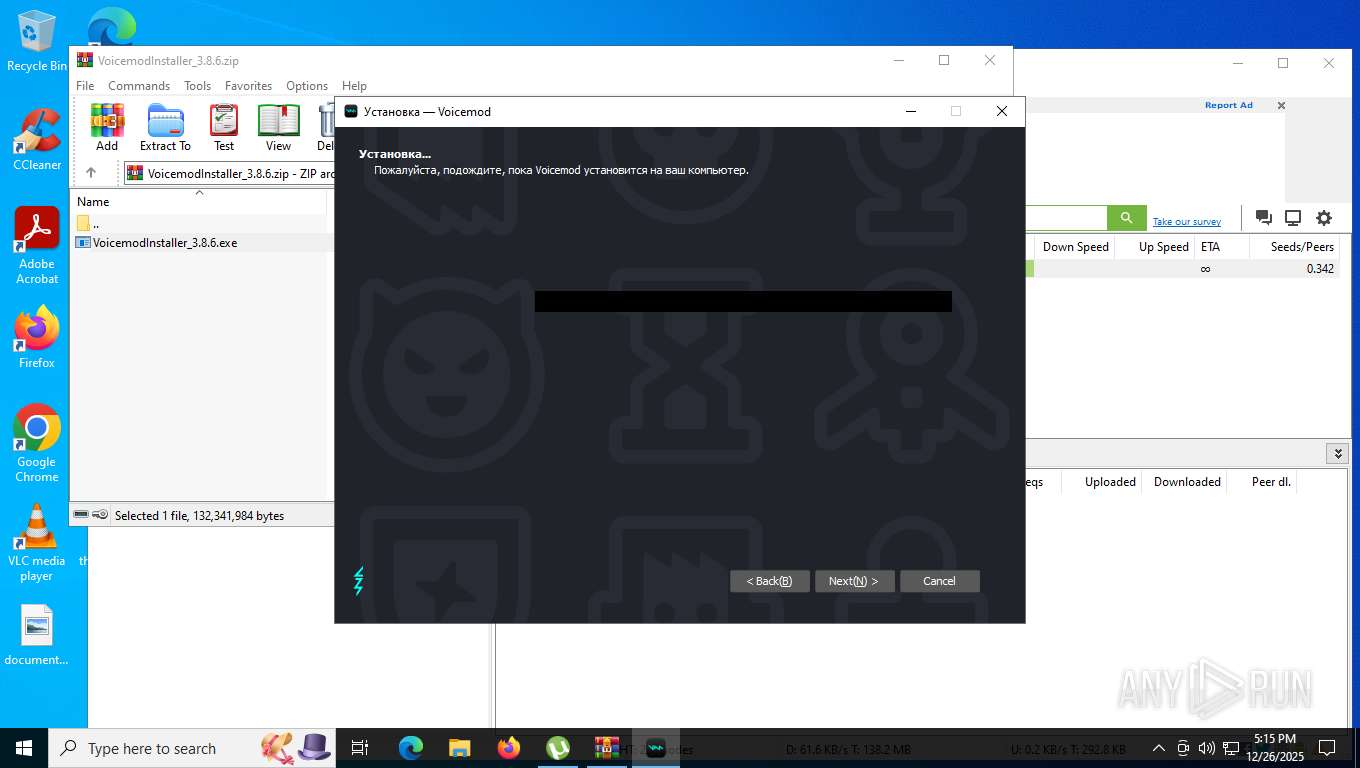Go up one folder level in WinRAR
Screen dimensions: 1360x768
[x=91, y=173]
